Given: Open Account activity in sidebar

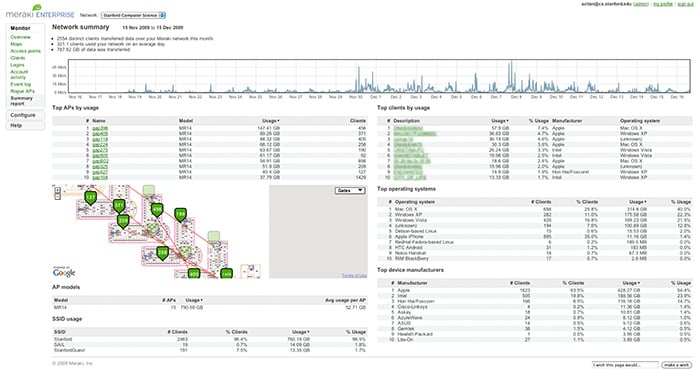Looking at the screenshot, I should click(19, 75).
